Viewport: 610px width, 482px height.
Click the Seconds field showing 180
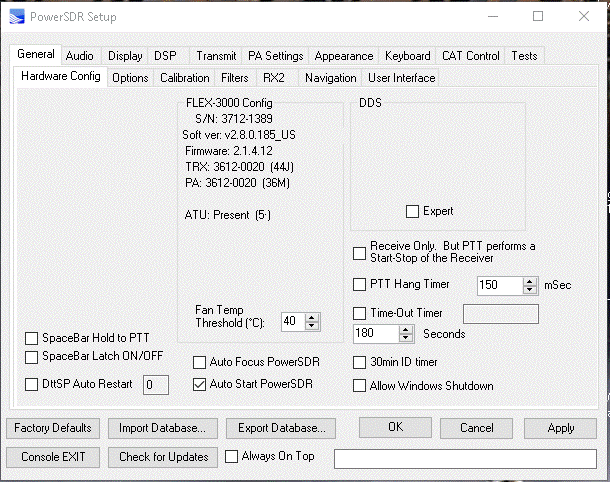376,334
